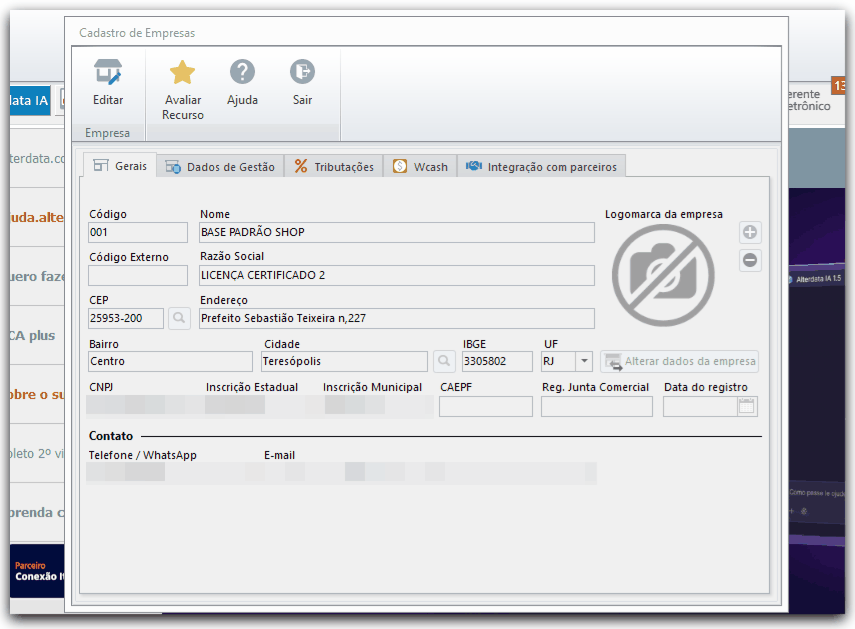Click the Nome input field
This screenshot has height=629, width=855.
pyautogui.click(x=397, y=232)
